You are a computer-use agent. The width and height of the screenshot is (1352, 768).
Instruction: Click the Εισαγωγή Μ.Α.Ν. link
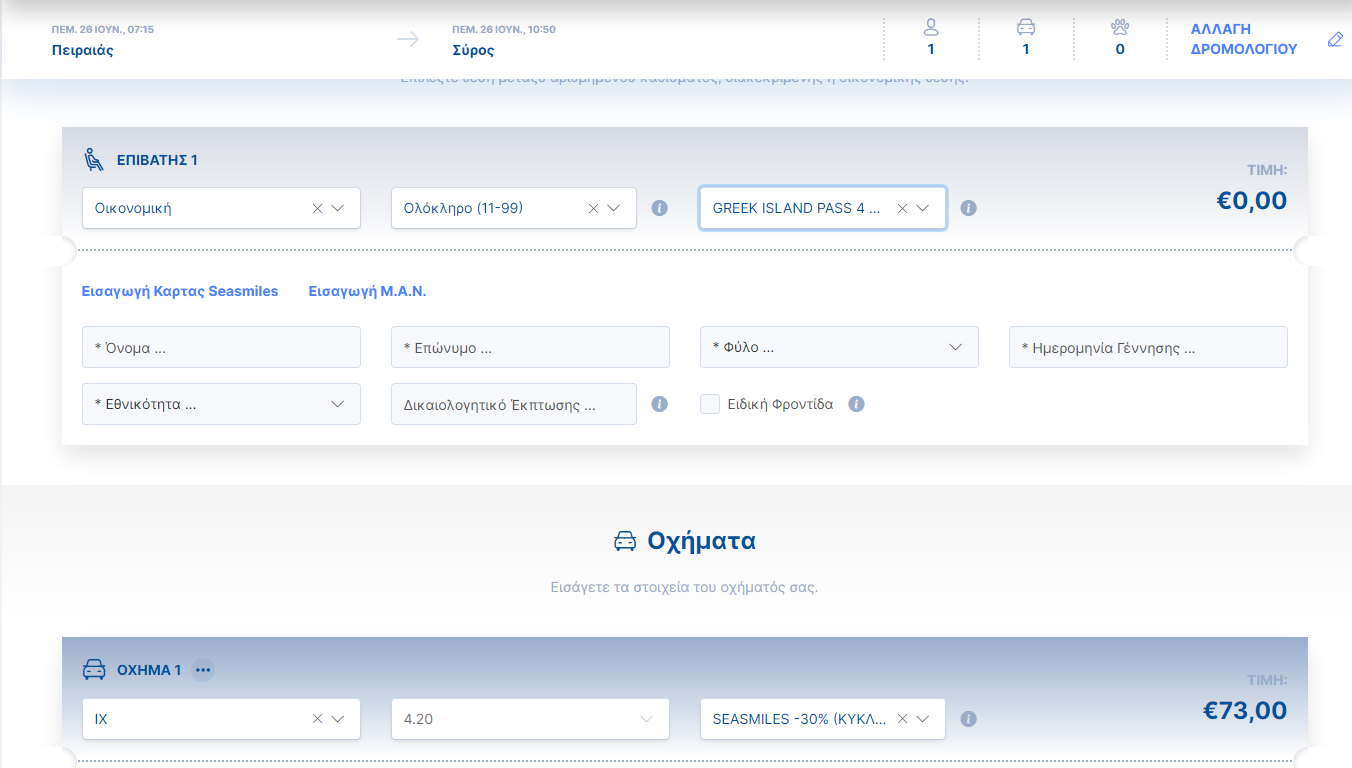(x=367, y=291)
